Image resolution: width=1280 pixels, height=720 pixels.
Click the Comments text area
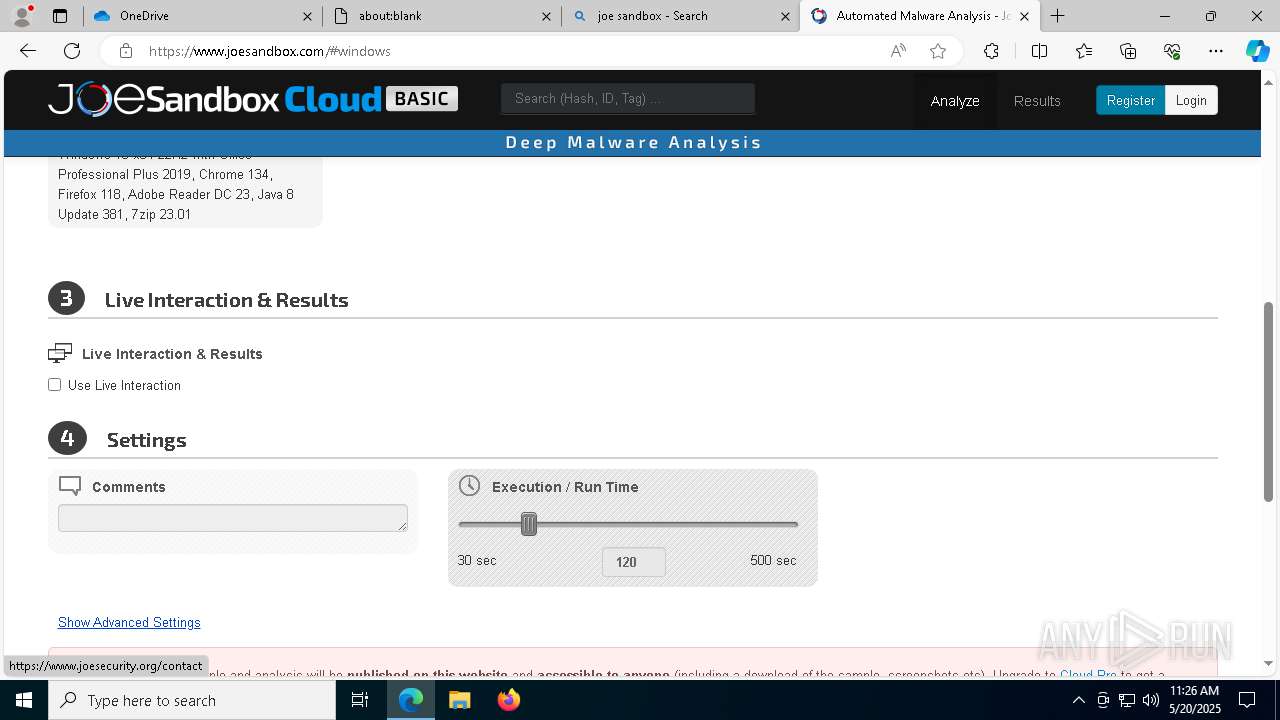coord(233,518)
